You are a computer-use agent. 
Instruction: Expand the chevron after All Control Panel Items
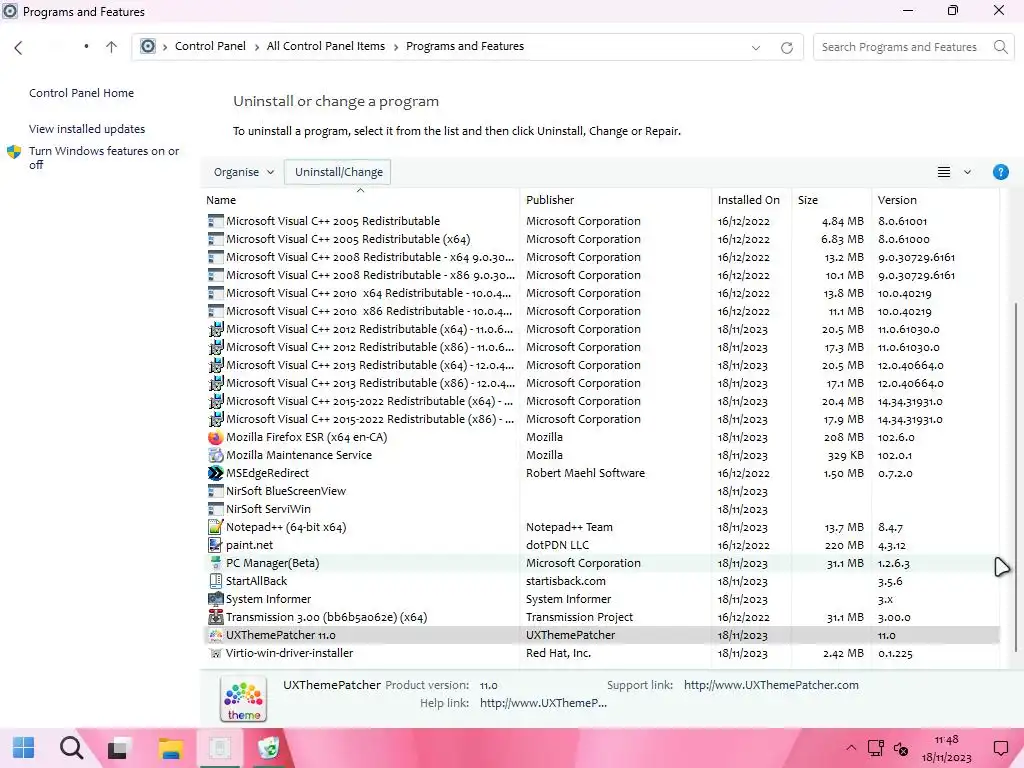pyautogui.click(x=396, y=47)
